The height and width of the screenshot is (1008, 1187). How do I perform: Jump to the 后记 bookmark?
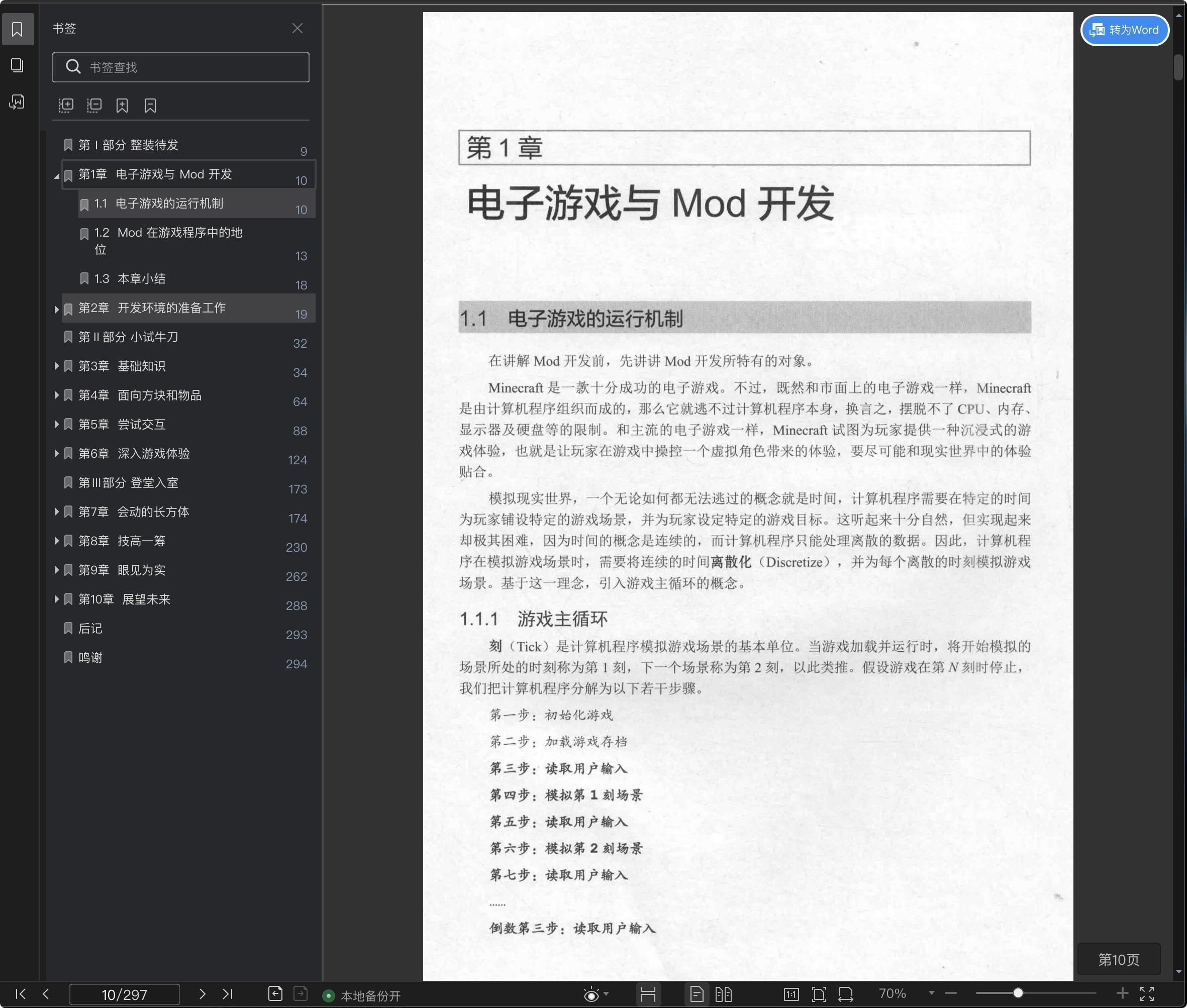pos(90,629)
